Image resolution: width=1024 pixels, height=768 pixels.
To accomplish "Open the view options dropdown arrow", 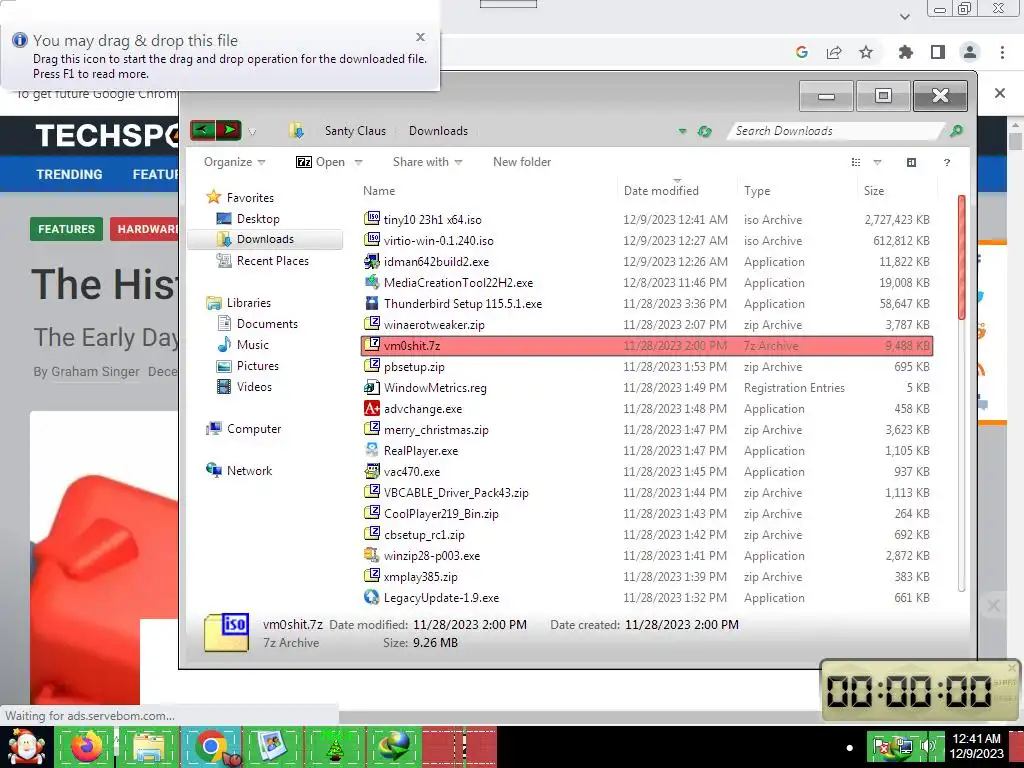I will (x=877, y=163).
